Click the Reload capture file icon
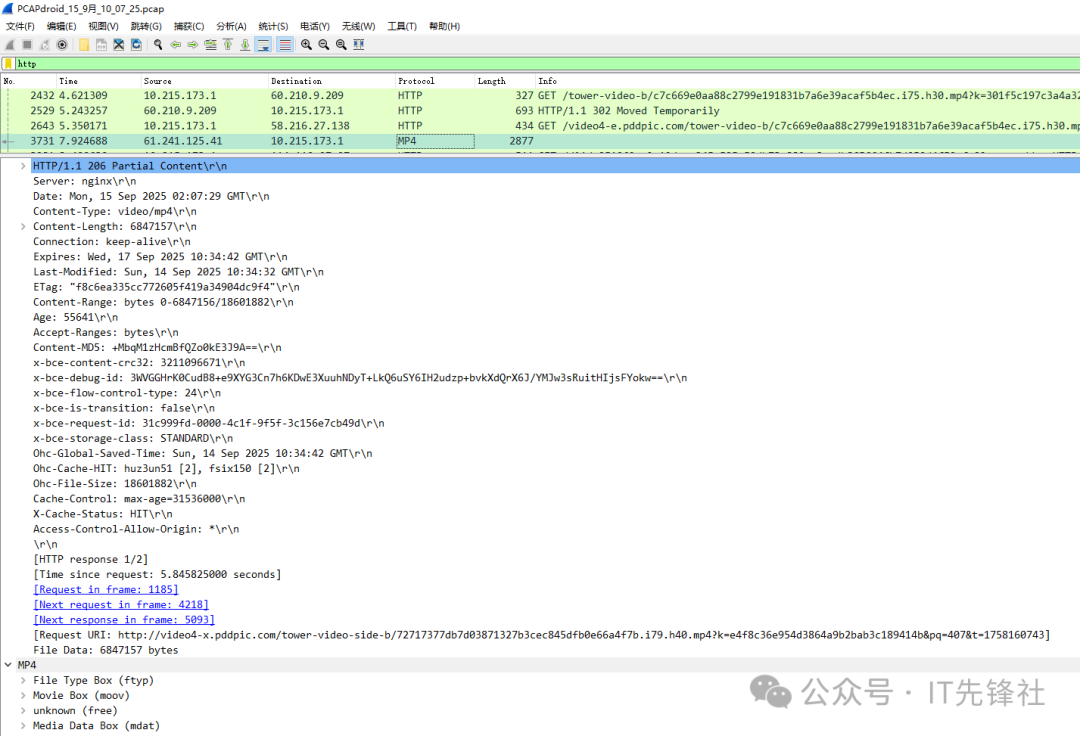 (136, 45)
